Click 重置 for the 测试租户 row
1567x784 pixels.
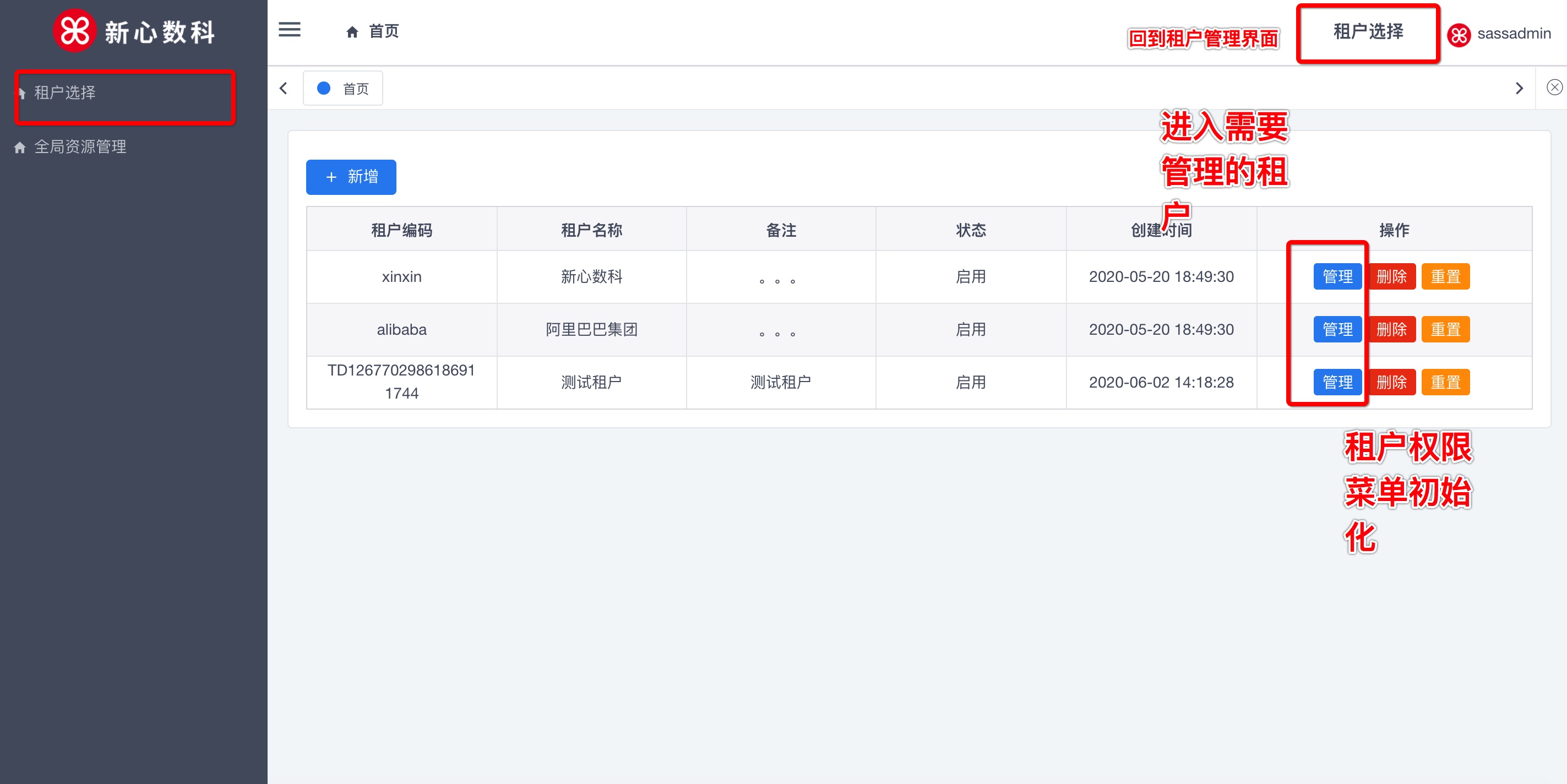point(1445,383)
